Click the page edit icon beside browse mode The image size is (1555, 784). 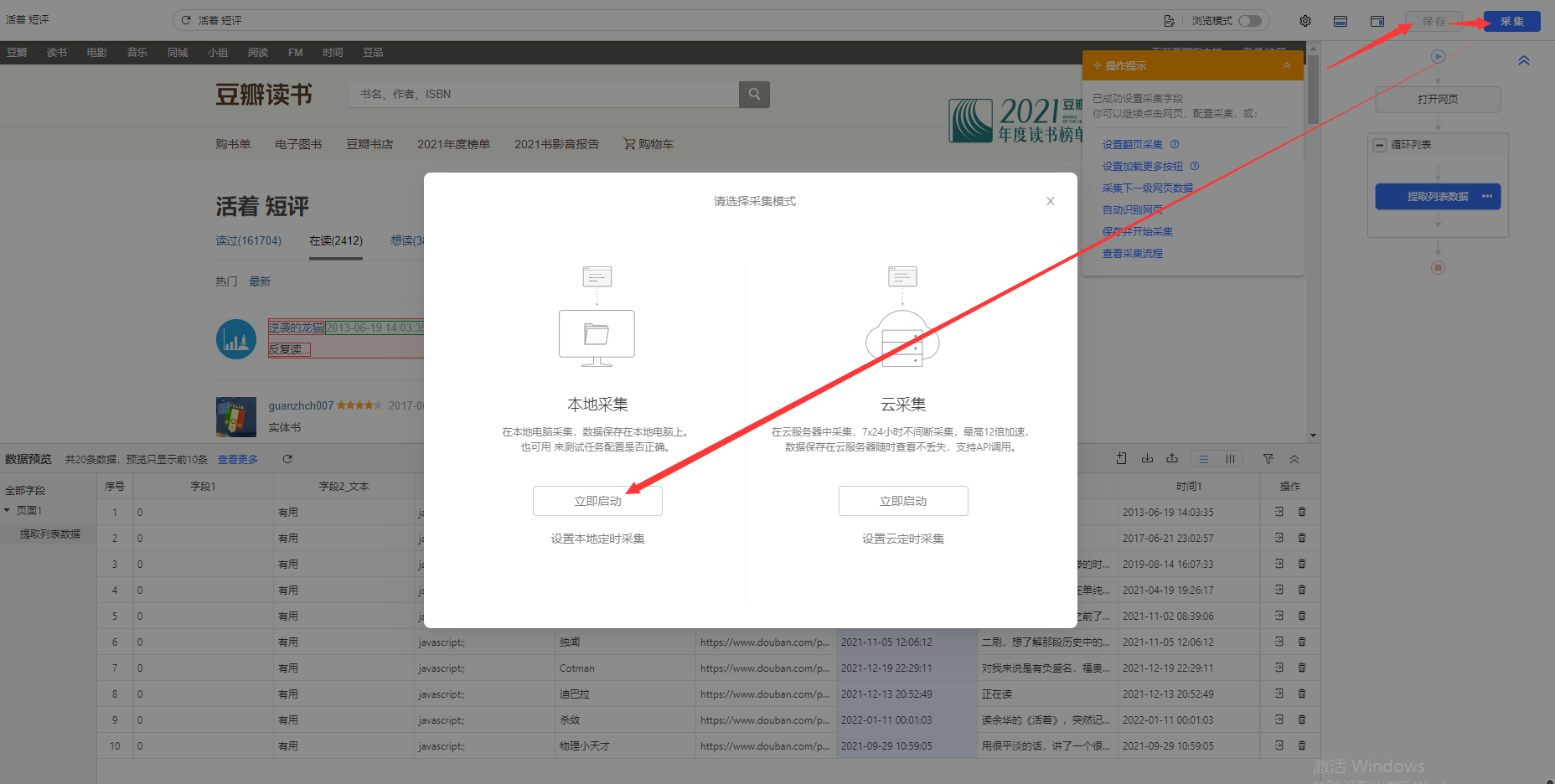pos(1169,21)
